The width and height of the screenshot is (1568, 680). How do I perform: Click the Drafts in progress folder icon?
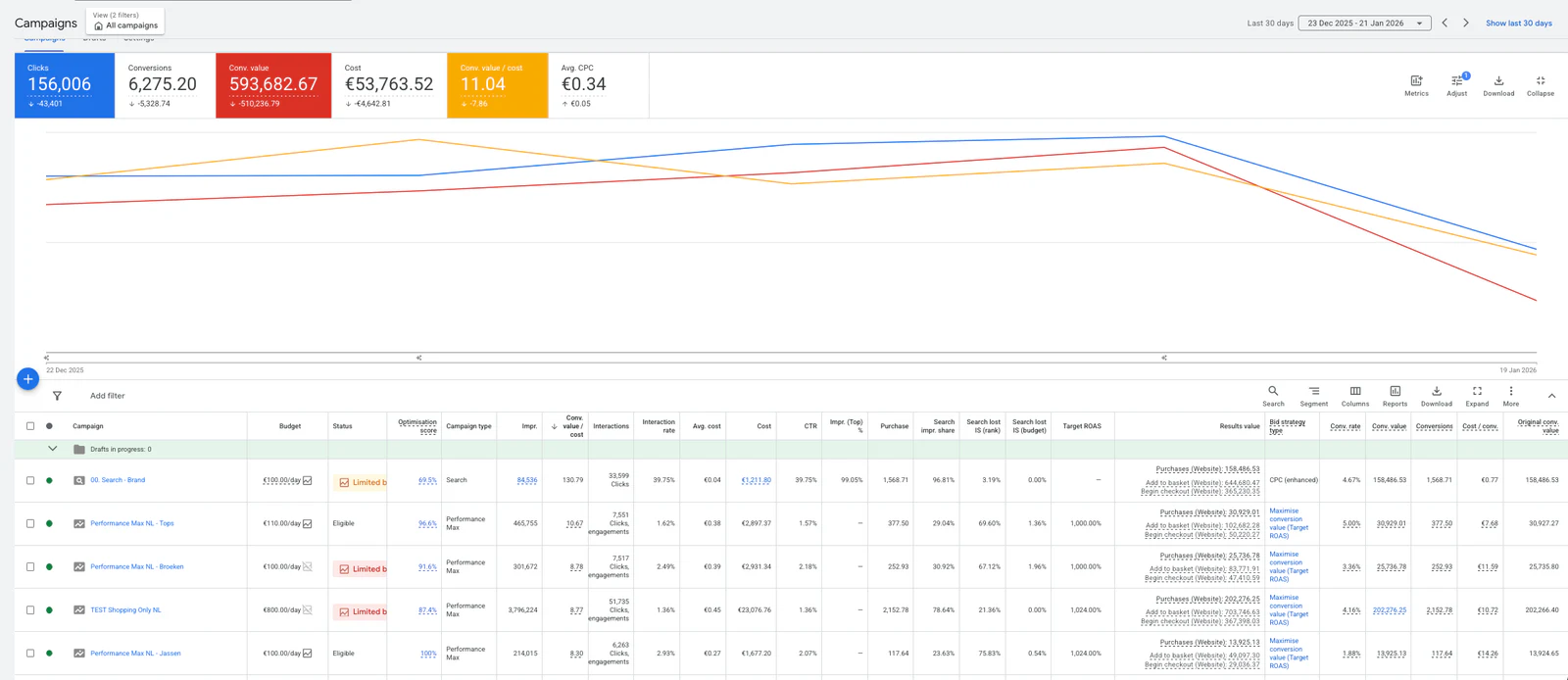pos(79,449)
